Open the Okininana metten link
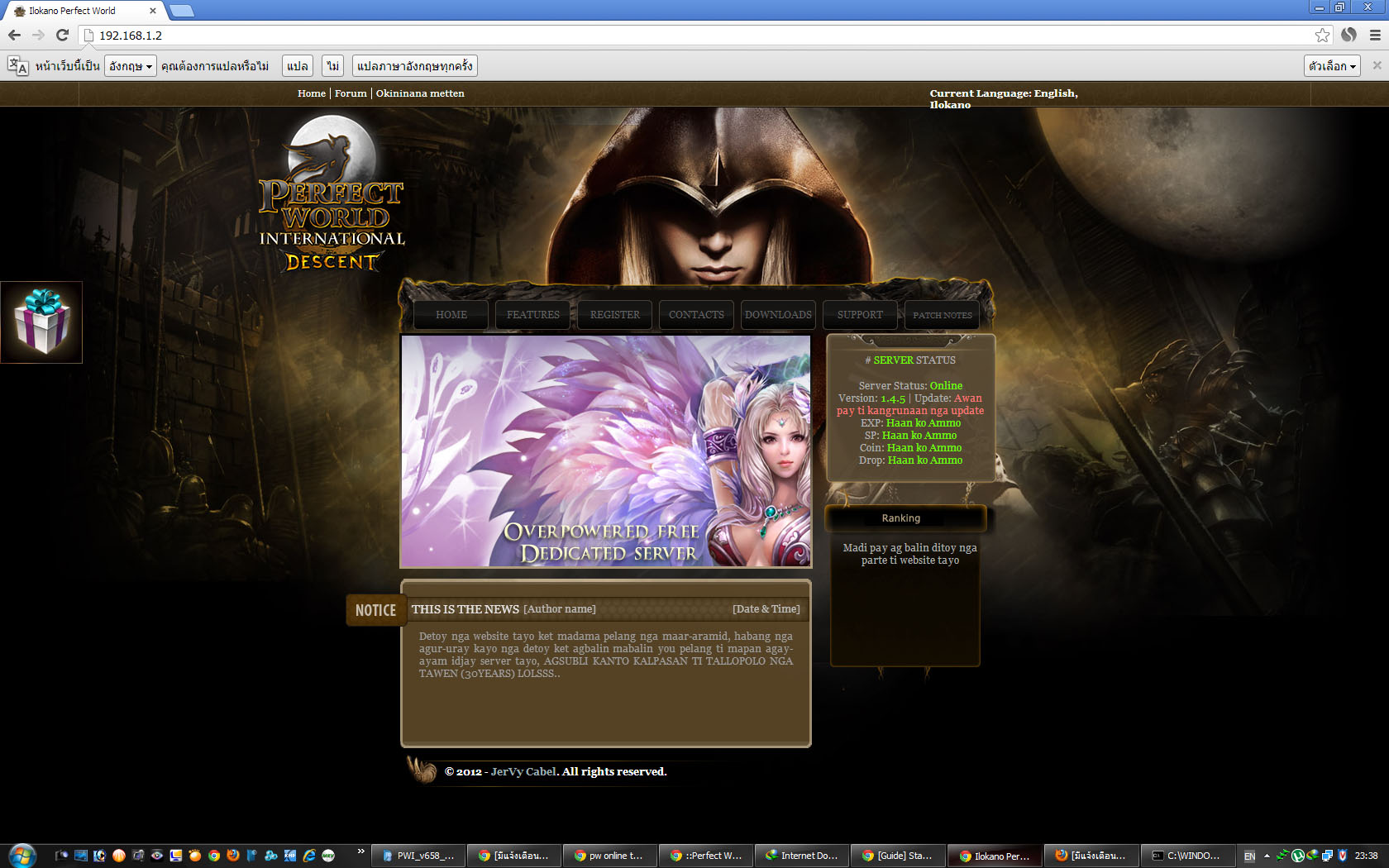 pos(420,93)
